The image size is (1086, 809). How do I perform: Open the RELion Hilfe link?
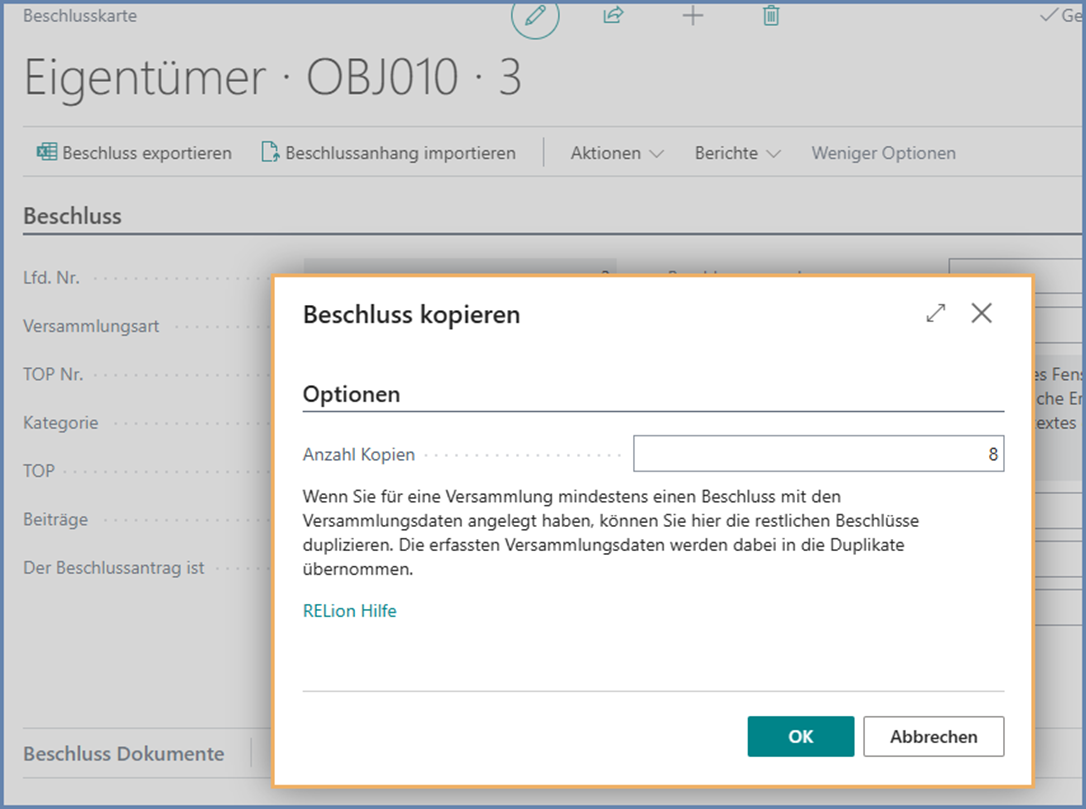tap(350, 611)
